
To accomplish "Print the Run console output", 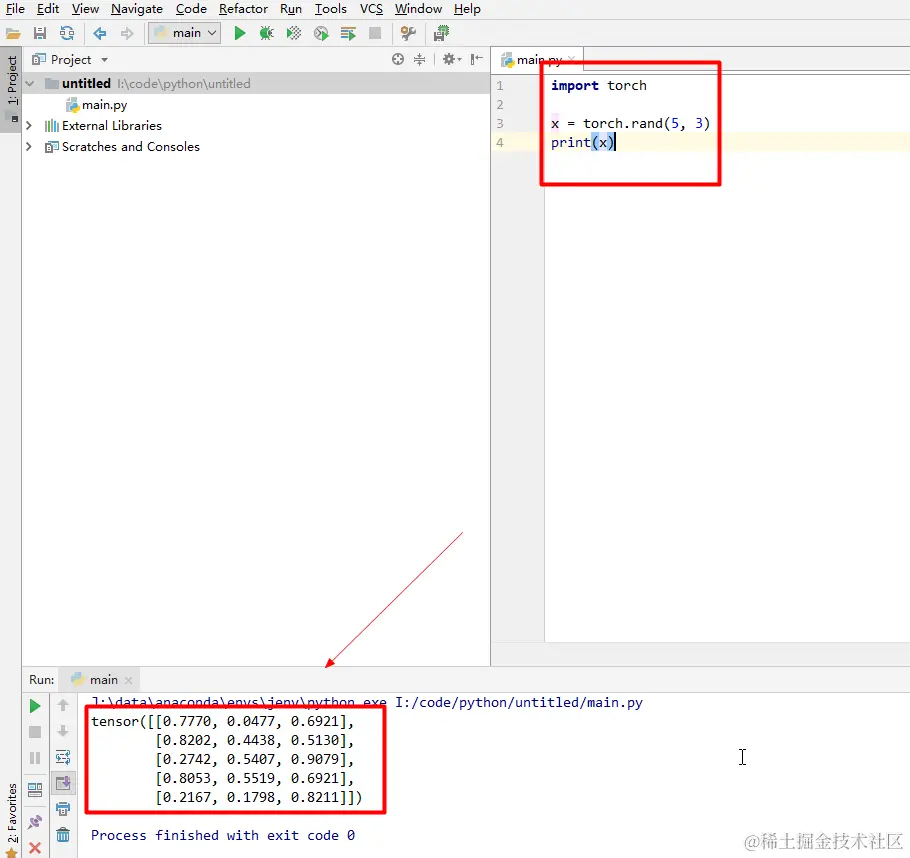I will tap(63, 809).
